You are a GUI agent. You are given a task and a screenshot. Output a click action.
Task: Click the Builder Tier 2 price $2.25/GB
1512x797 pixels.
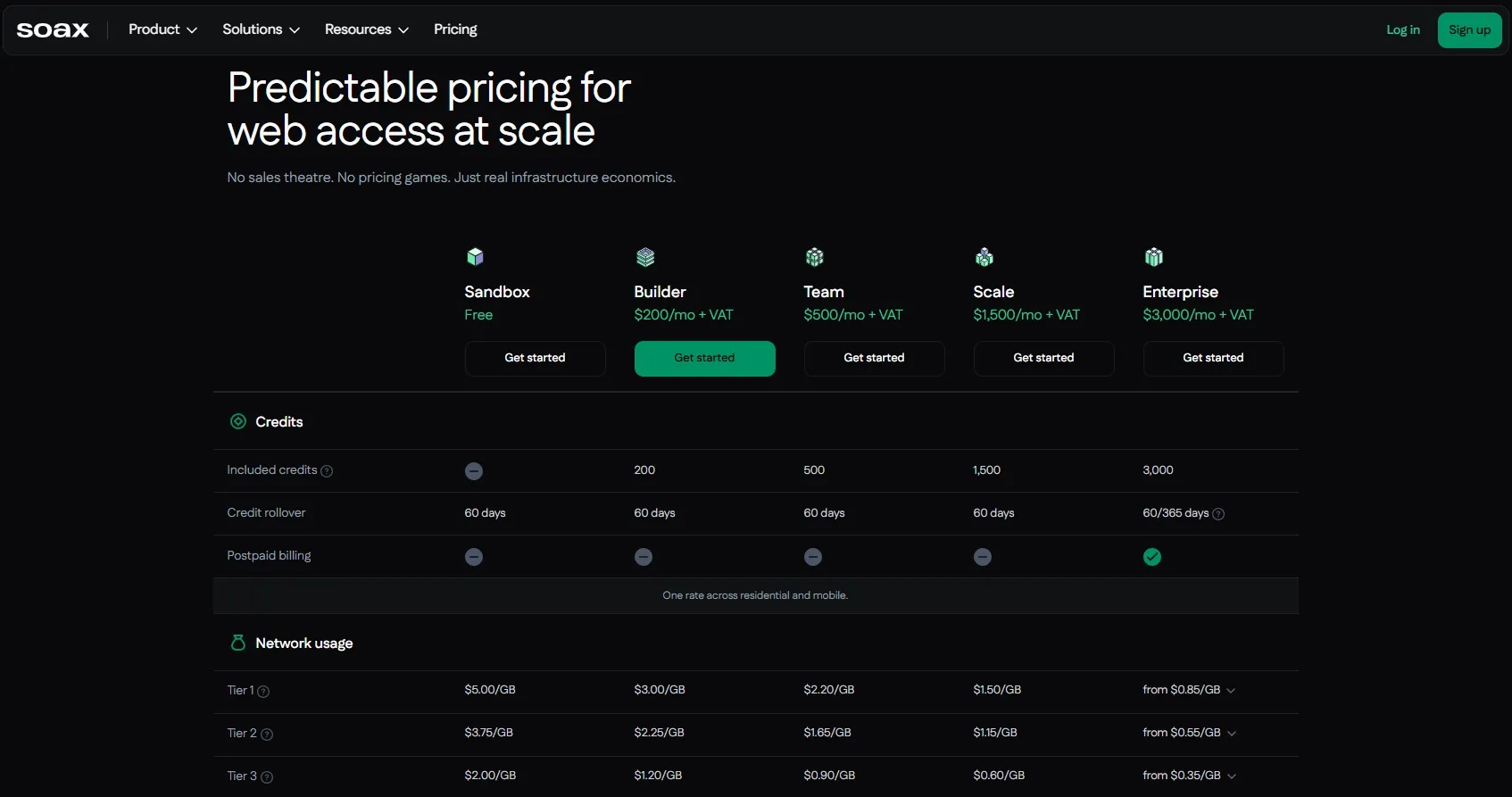pos(659,733)
